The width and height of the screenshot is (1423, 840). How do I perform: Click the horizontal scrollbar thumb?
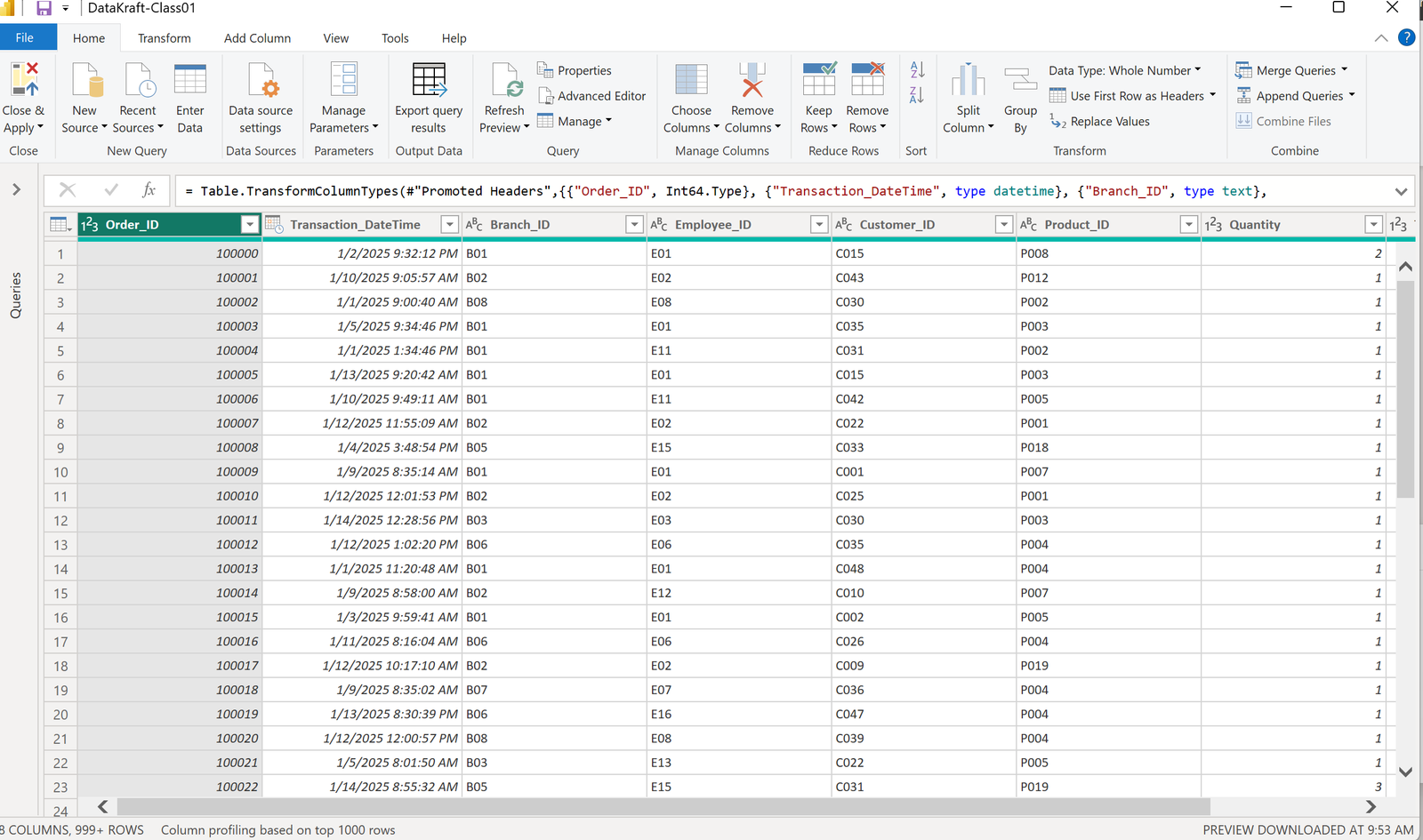click(x=663, y=806)
